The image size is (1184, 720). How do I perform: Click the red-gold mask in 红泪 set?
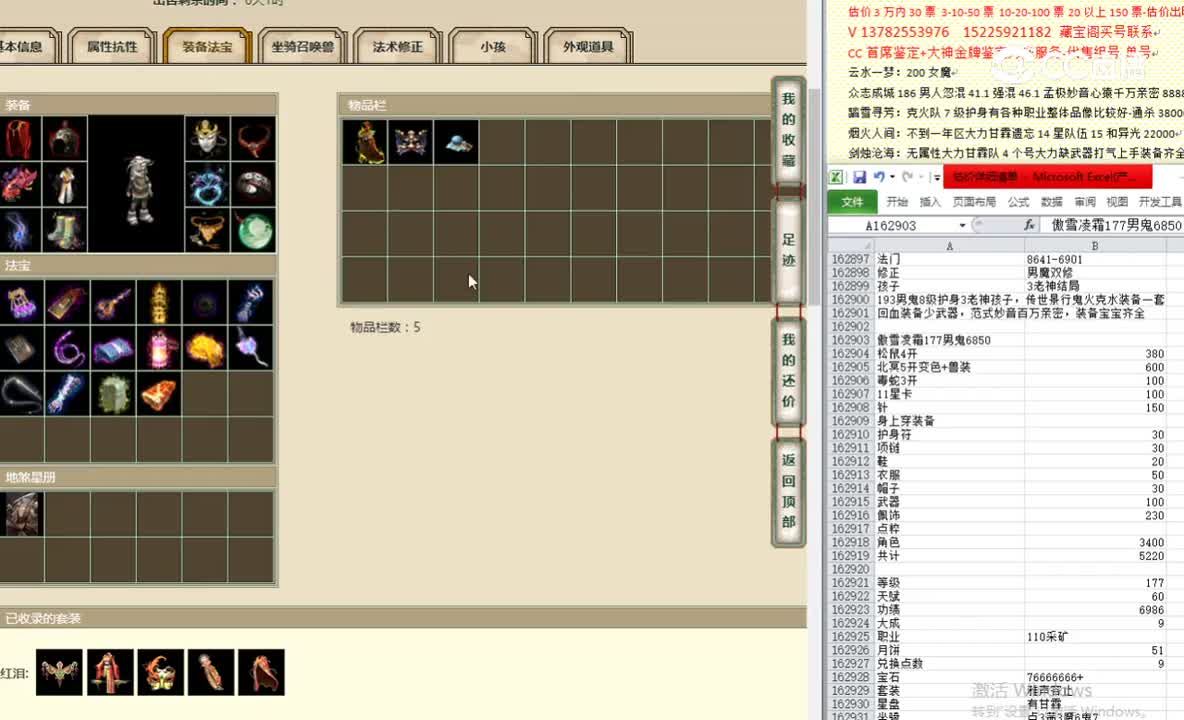point(160,672)
